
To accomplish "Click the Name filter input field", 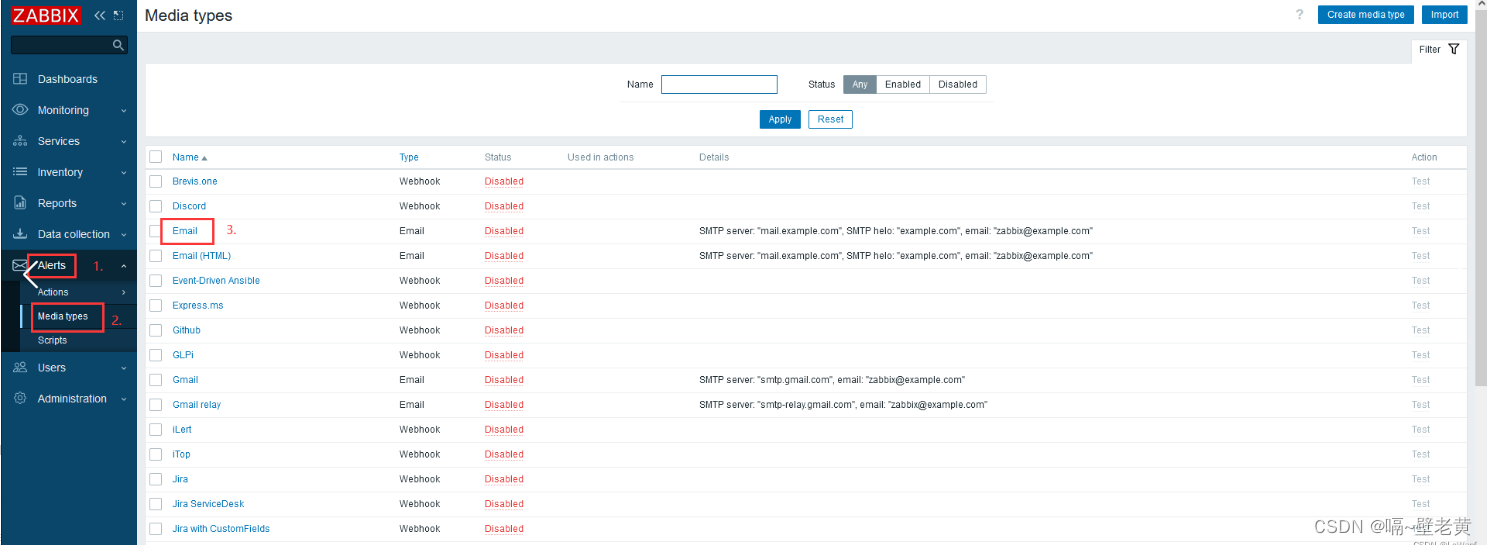I will [719, 84].
